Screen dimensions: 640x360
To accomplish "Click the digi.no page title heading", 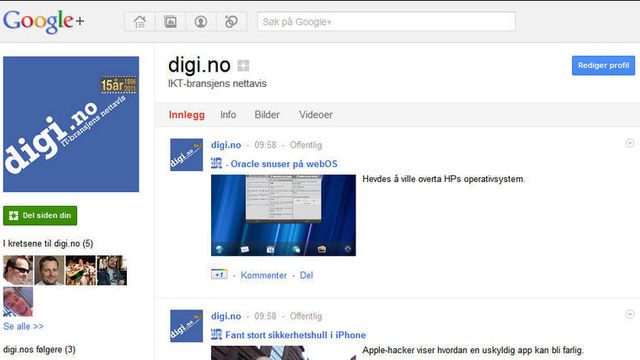I will point(199,65).
